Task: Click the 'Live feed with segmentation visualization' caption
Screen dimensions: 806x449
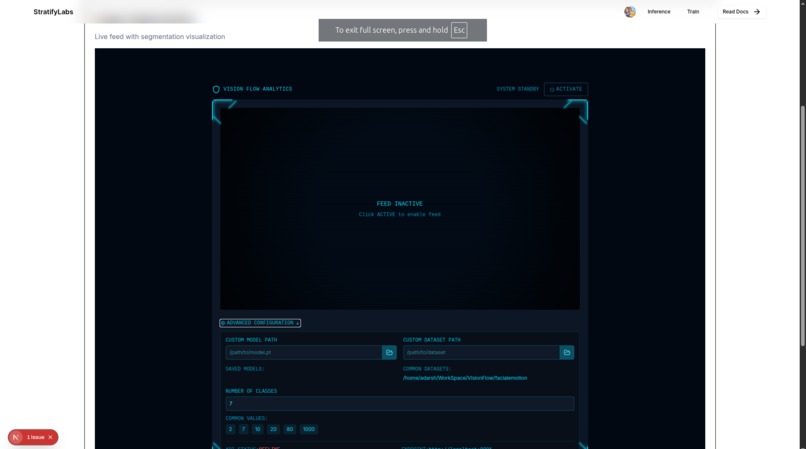Action: pyautogui.click(x=160, y=37)
